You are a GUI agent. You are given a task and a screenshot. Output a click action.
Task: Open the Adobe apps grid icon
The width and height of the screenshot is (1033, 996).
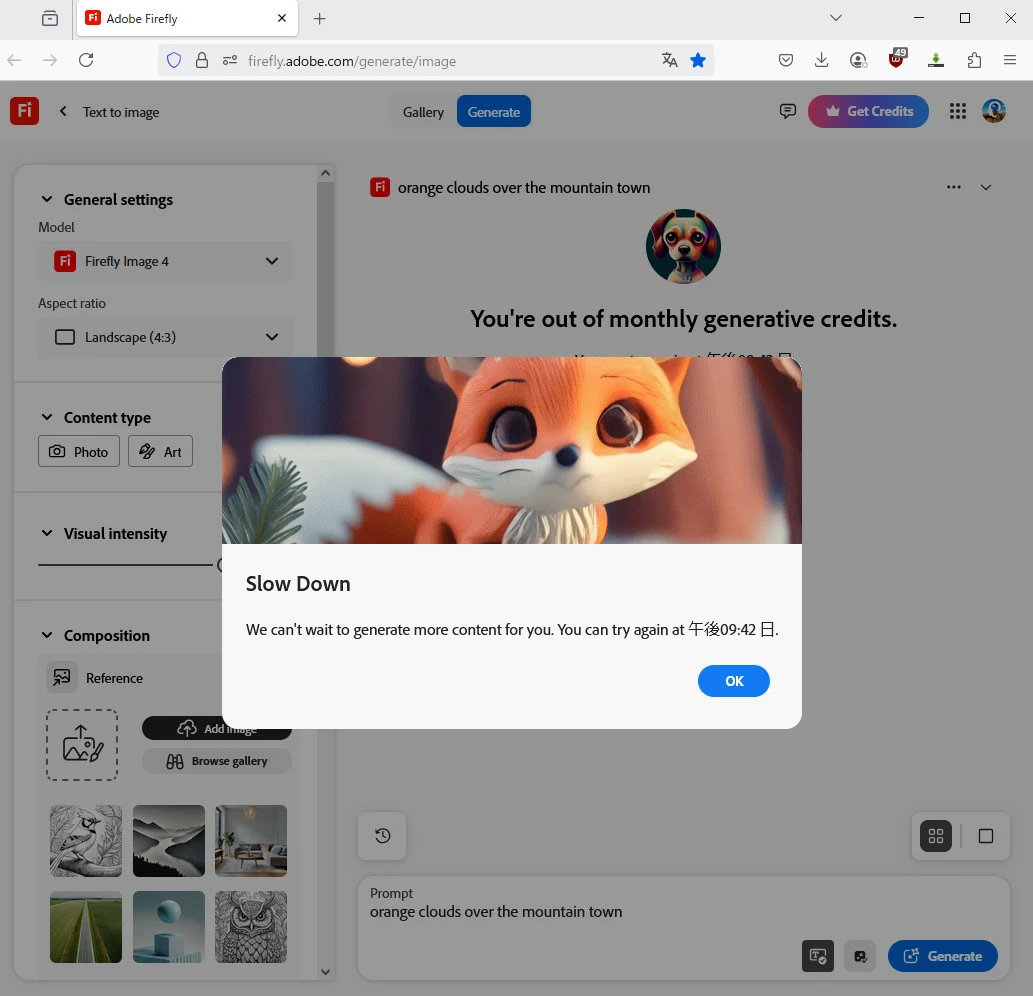point(957,111)
